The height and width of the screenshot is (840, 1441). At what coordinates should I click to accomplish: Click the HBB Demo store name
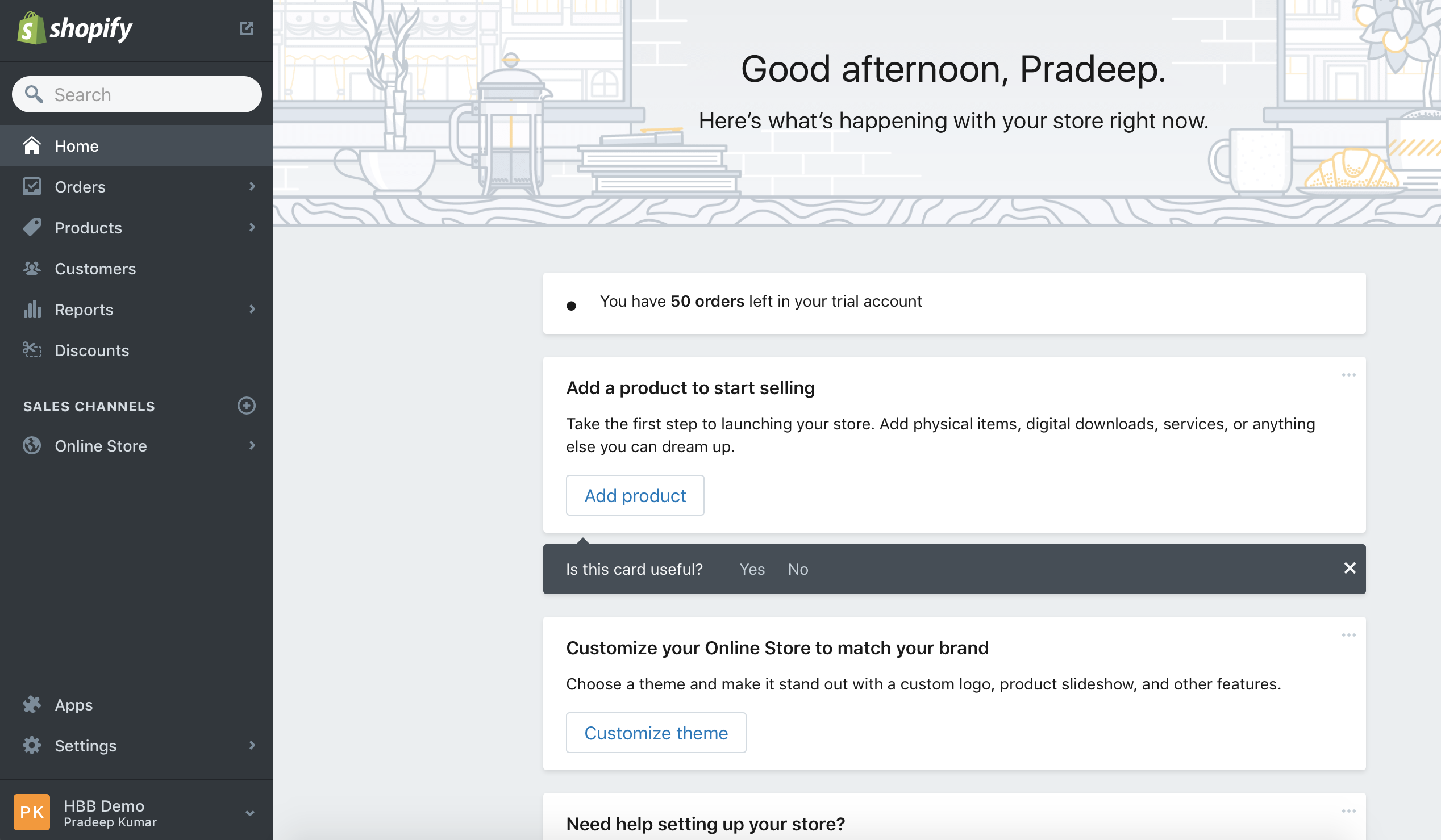point(104,806)
